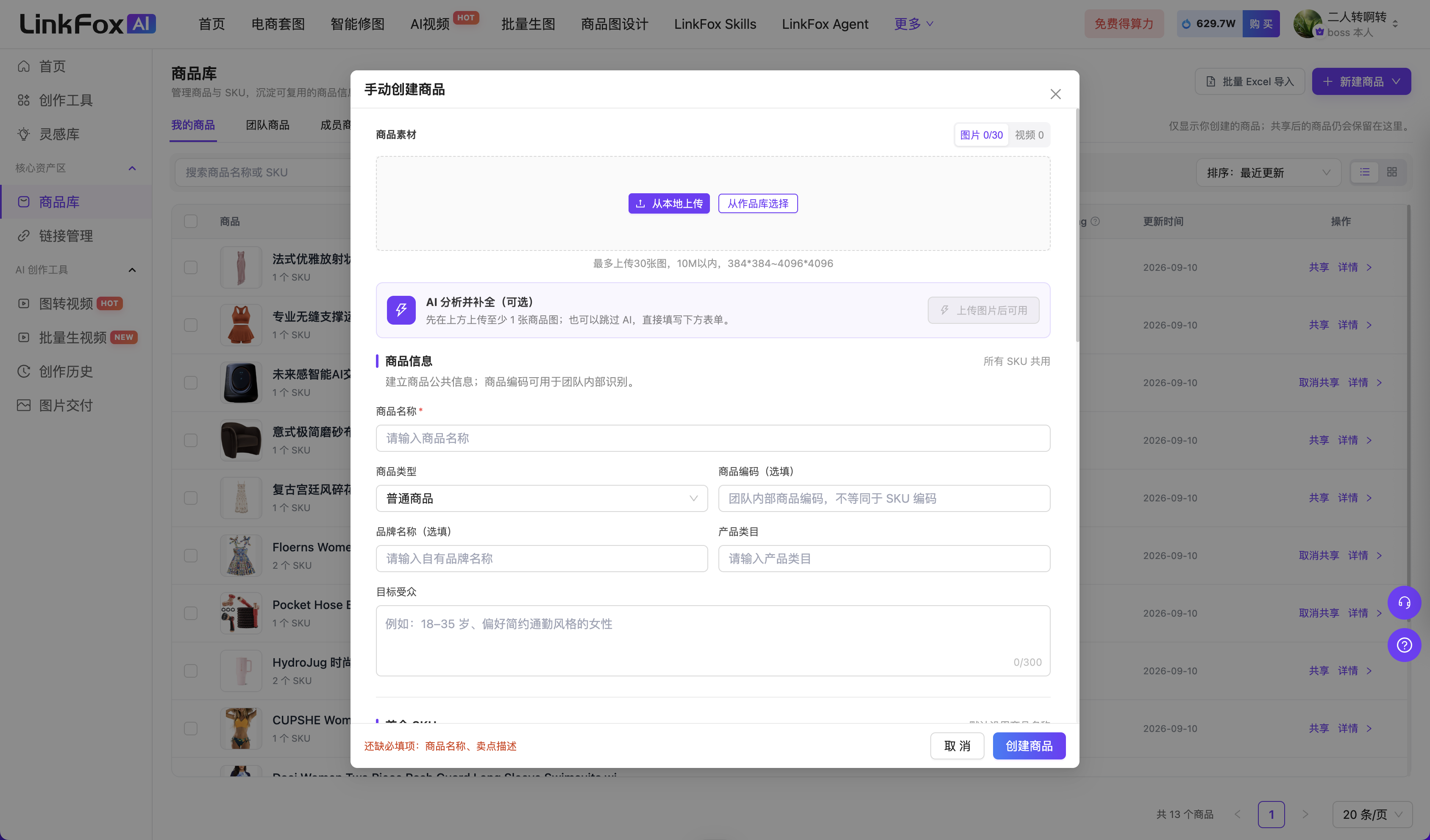Check the 专业无缝支撑 product row checkbox
1430x840 pixels.
tap(191, 325)
